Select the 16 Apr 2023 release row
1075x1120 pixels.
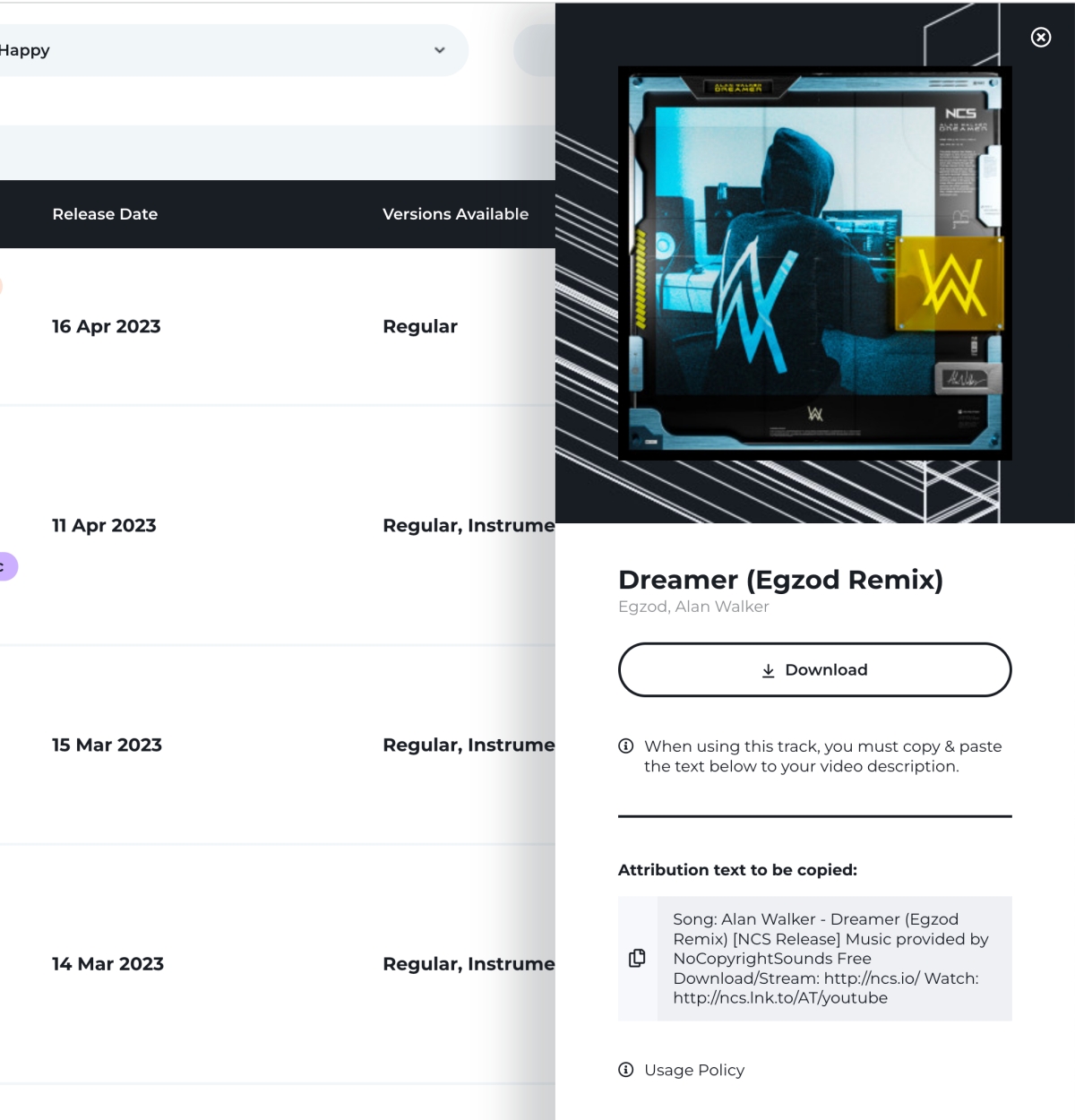pyautogui.click(x=278, y=326)
